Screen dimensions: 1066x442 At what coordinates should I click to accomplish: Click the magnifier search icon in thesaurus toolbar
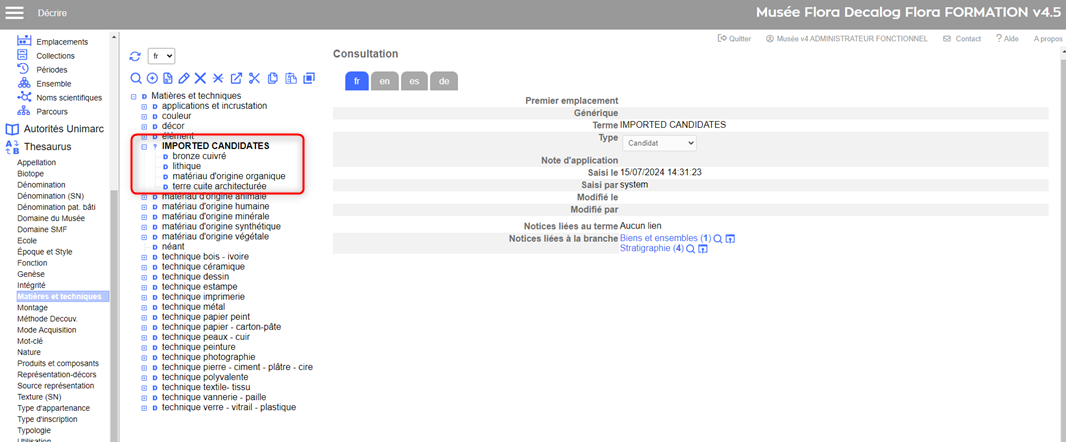point(136,78)
